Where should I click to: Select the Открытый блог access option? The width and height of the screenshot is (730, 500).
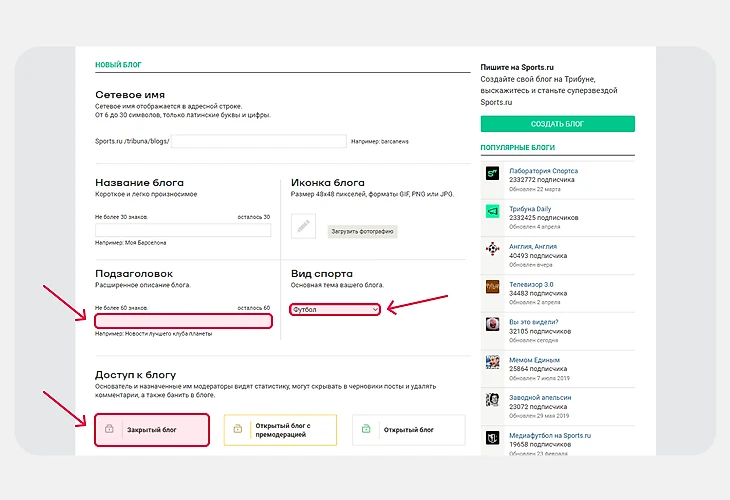tap(408, 430)
